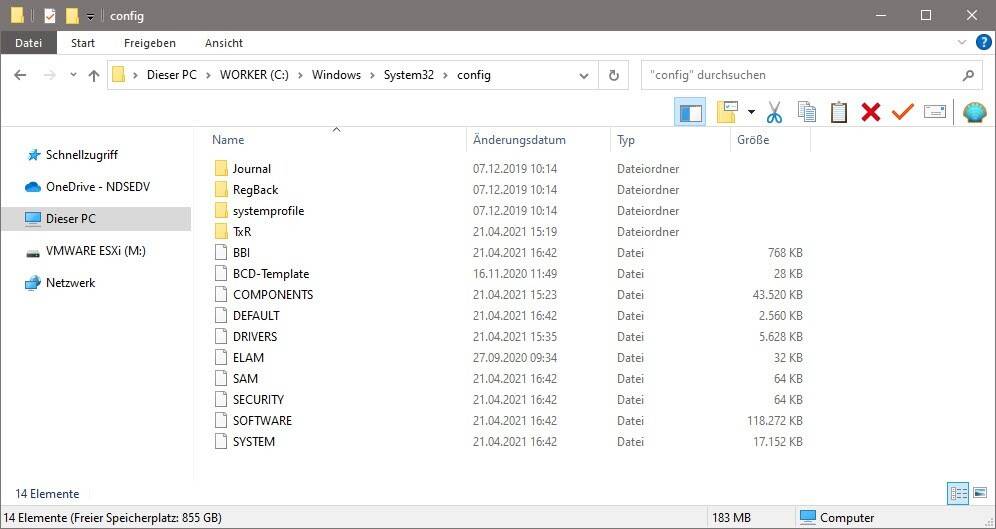Sort files by the Änderungsdatum column header
This screenshot has height=529, width=996.
coord(519,140)
